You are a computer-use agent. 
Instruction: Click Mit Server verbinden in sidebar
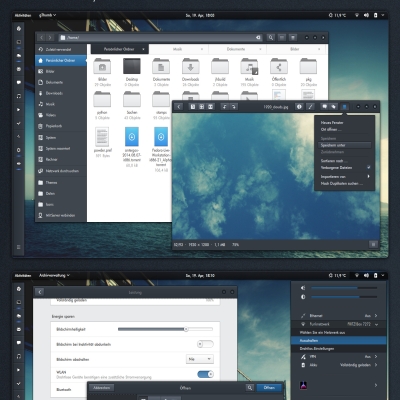[x=61, y=215]
